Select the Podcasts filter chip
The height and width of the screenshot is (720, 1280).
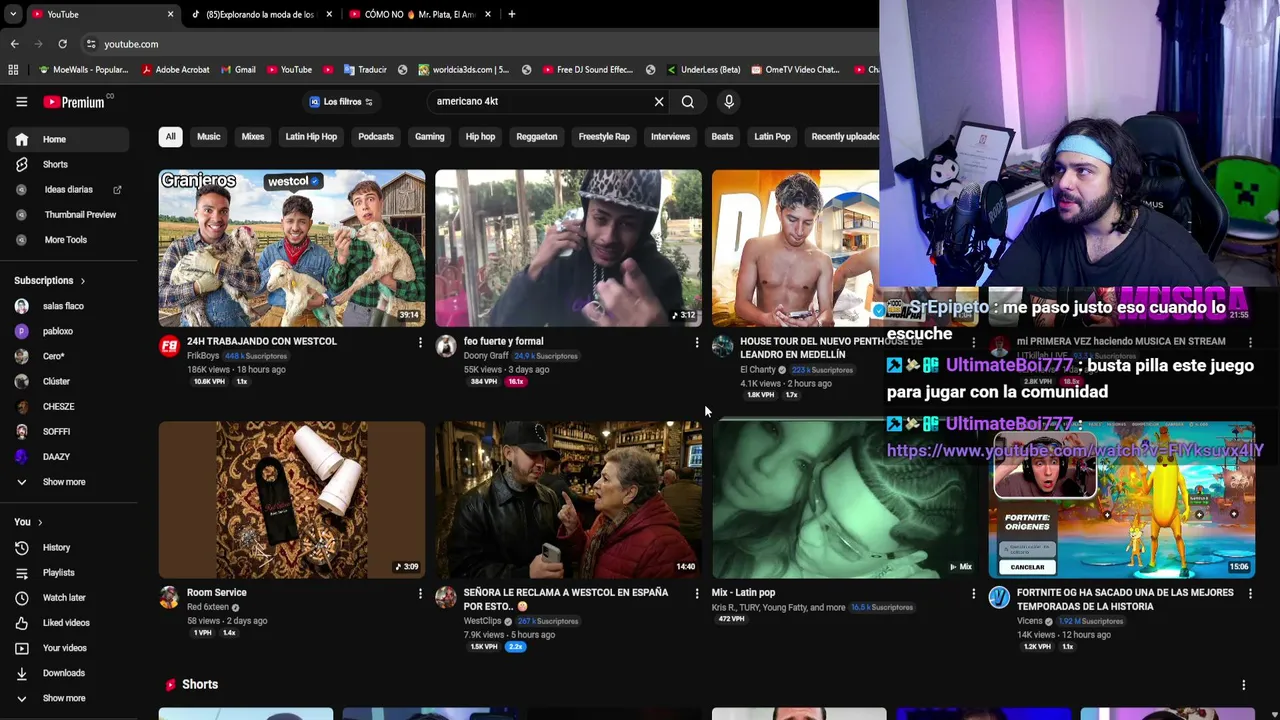pyautogui.click(x=376, y=136)
